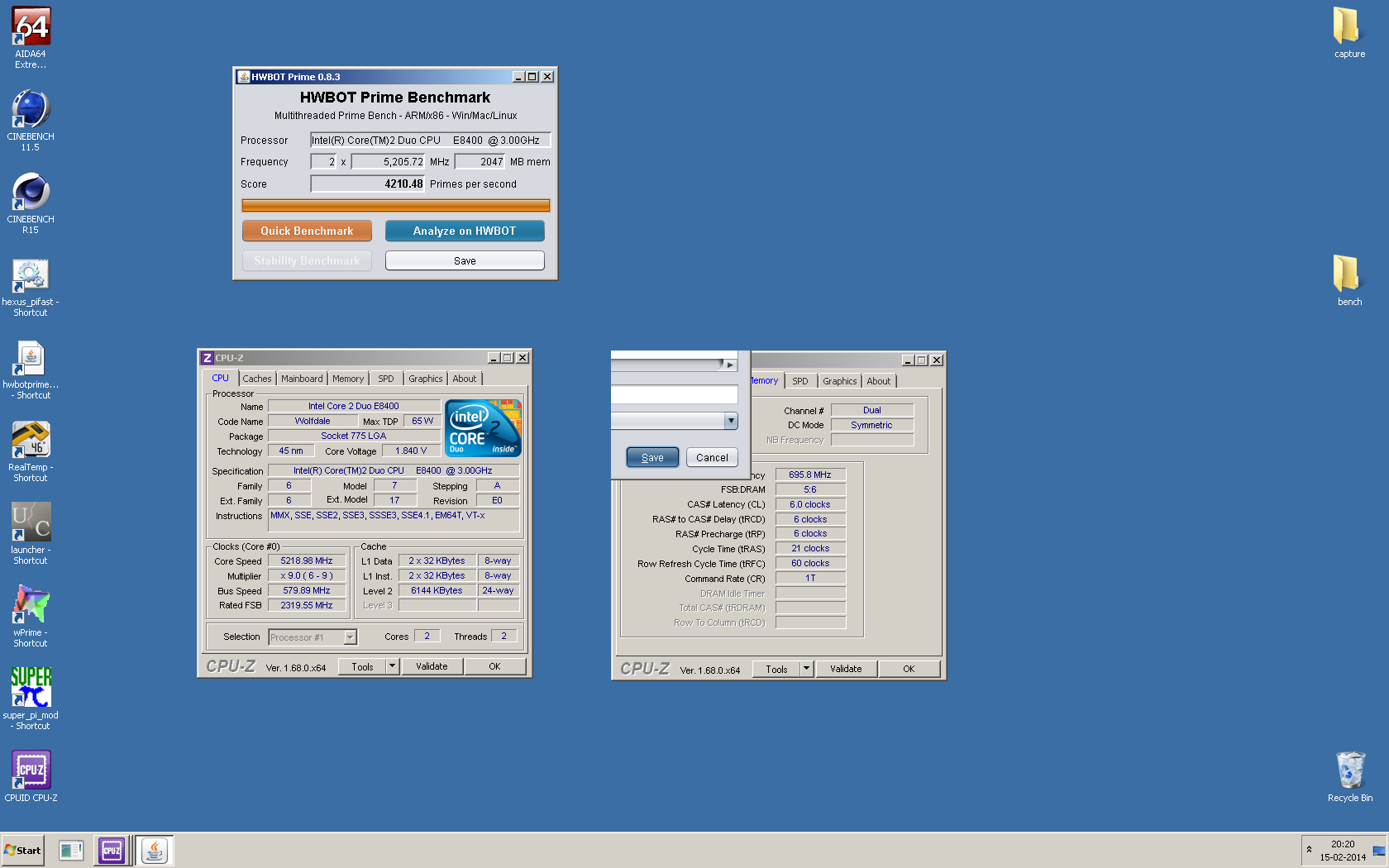Screen dimensions: 1389x868
Task: Switch to Memory tab in left CPU-Z
Action: 348,379
